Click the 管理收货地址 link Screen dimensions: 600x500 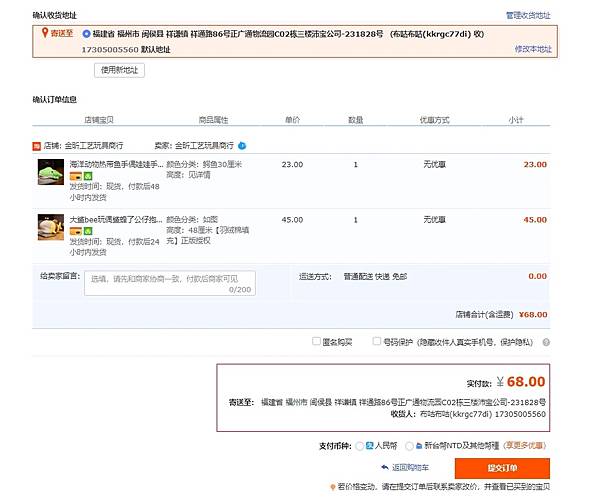coord(528,15)
